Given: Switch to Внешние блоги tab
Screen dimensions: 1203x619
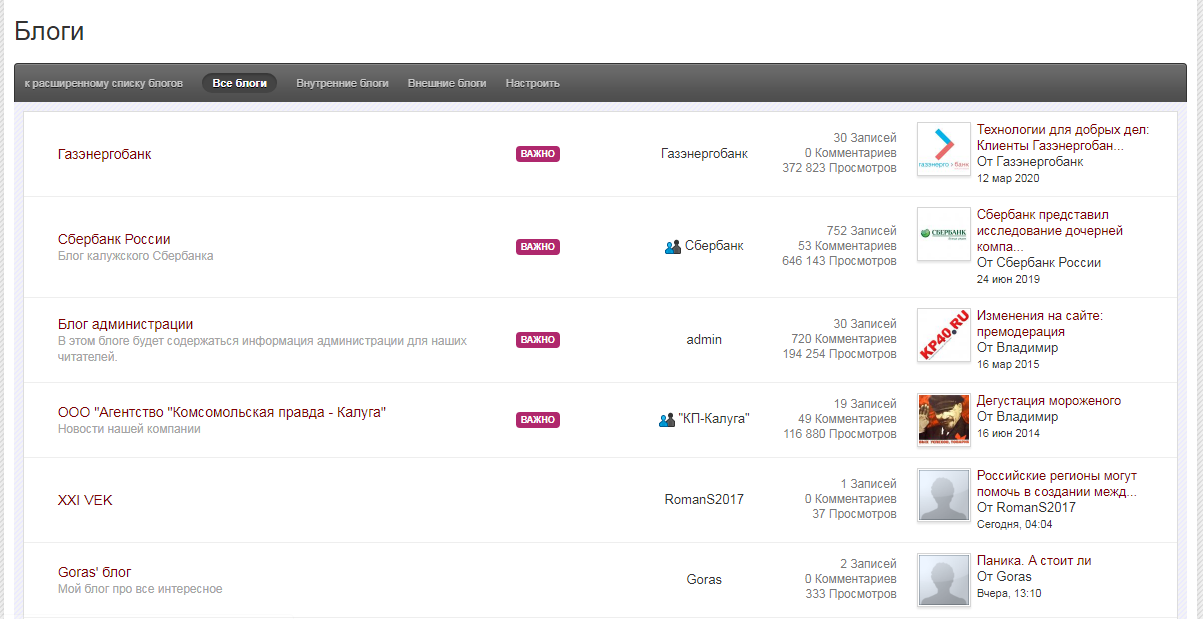Looking at the screenshot, I should (x=447, y=83).
